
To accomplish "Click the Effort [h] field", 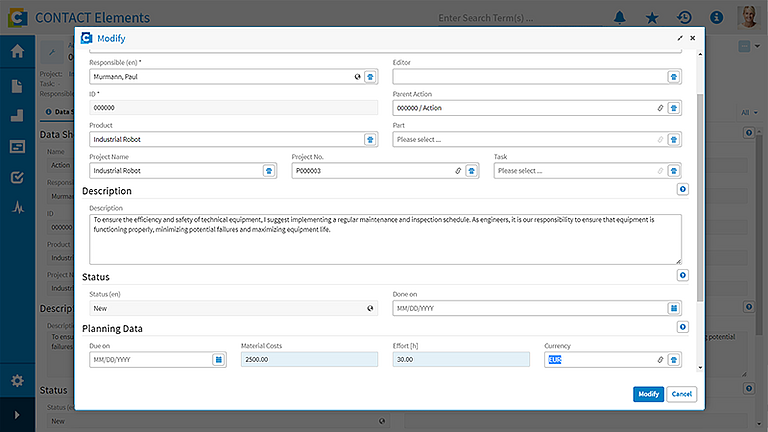I will pos(461,360).
